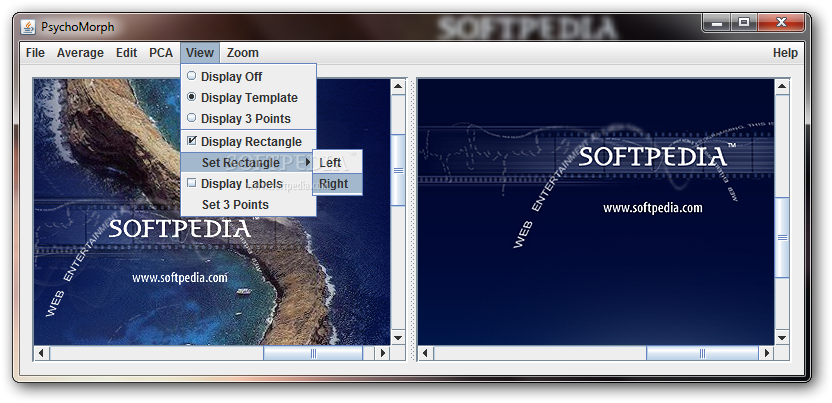Click the Set 3 Points menu entry
832x403 pixels.
[x=248, y=205]
